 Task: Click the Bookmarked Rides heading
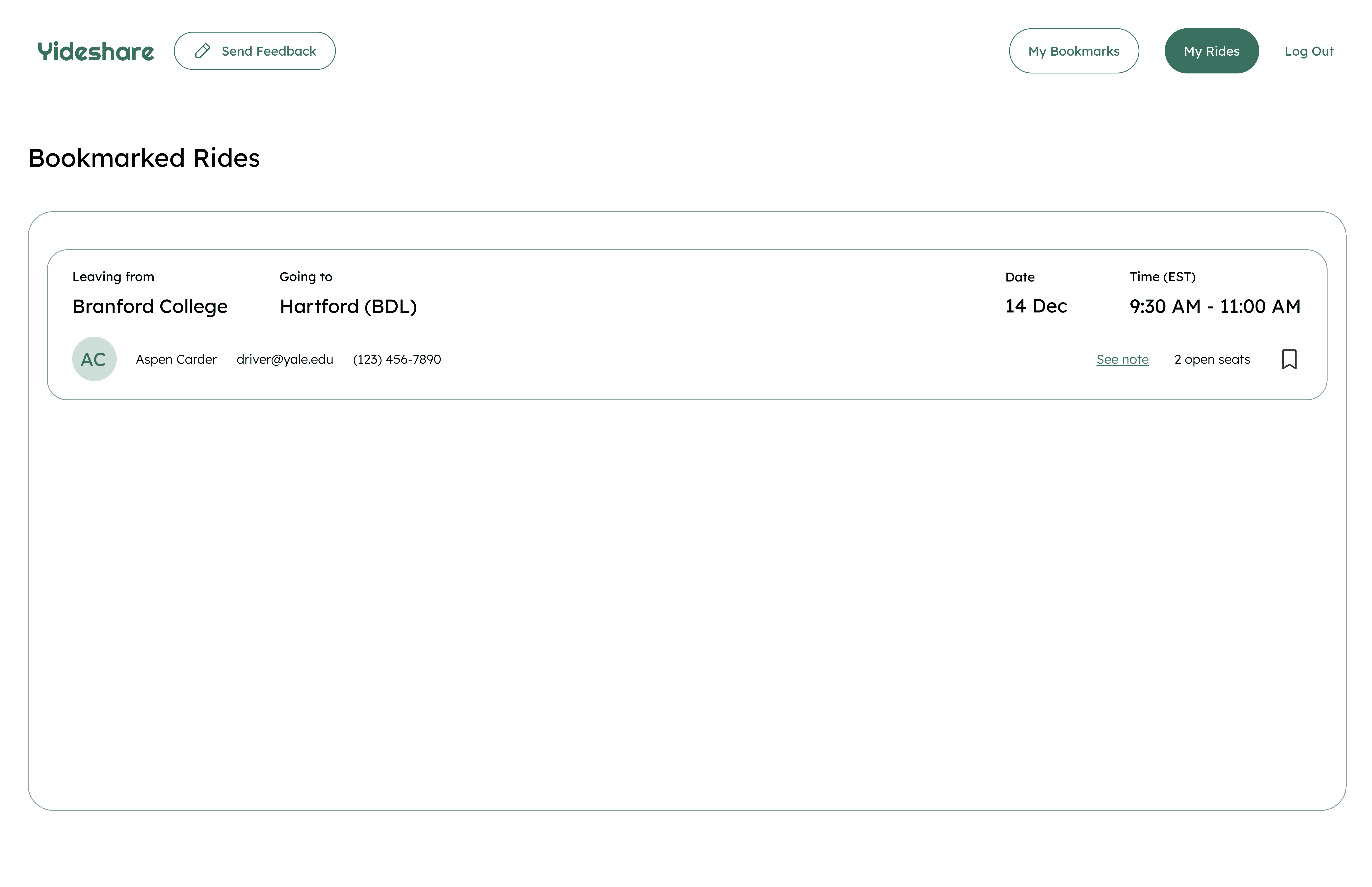point(144,158)
